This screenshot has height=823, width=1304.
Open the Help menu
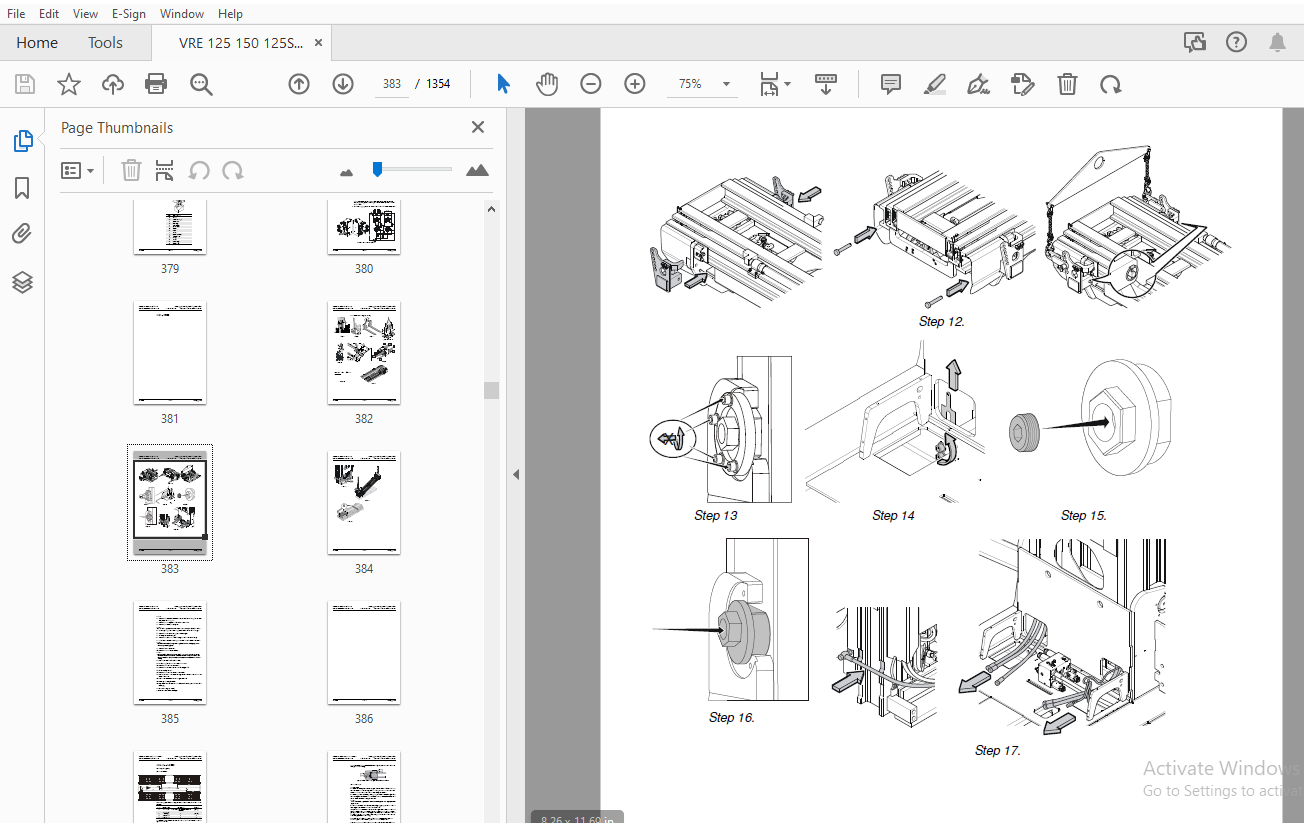tap(231, 13)
